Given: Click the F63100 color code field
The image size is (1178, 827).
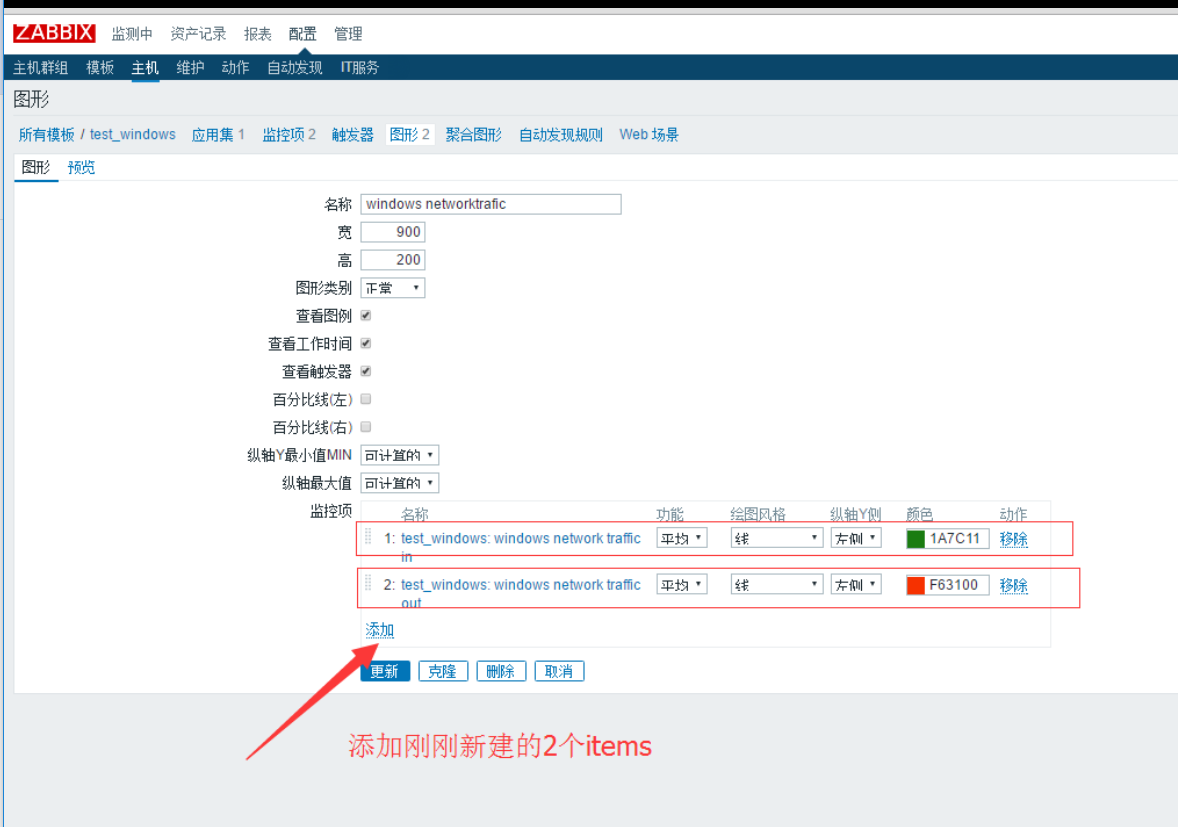Looking at the screenshot, I should (956, 585).
